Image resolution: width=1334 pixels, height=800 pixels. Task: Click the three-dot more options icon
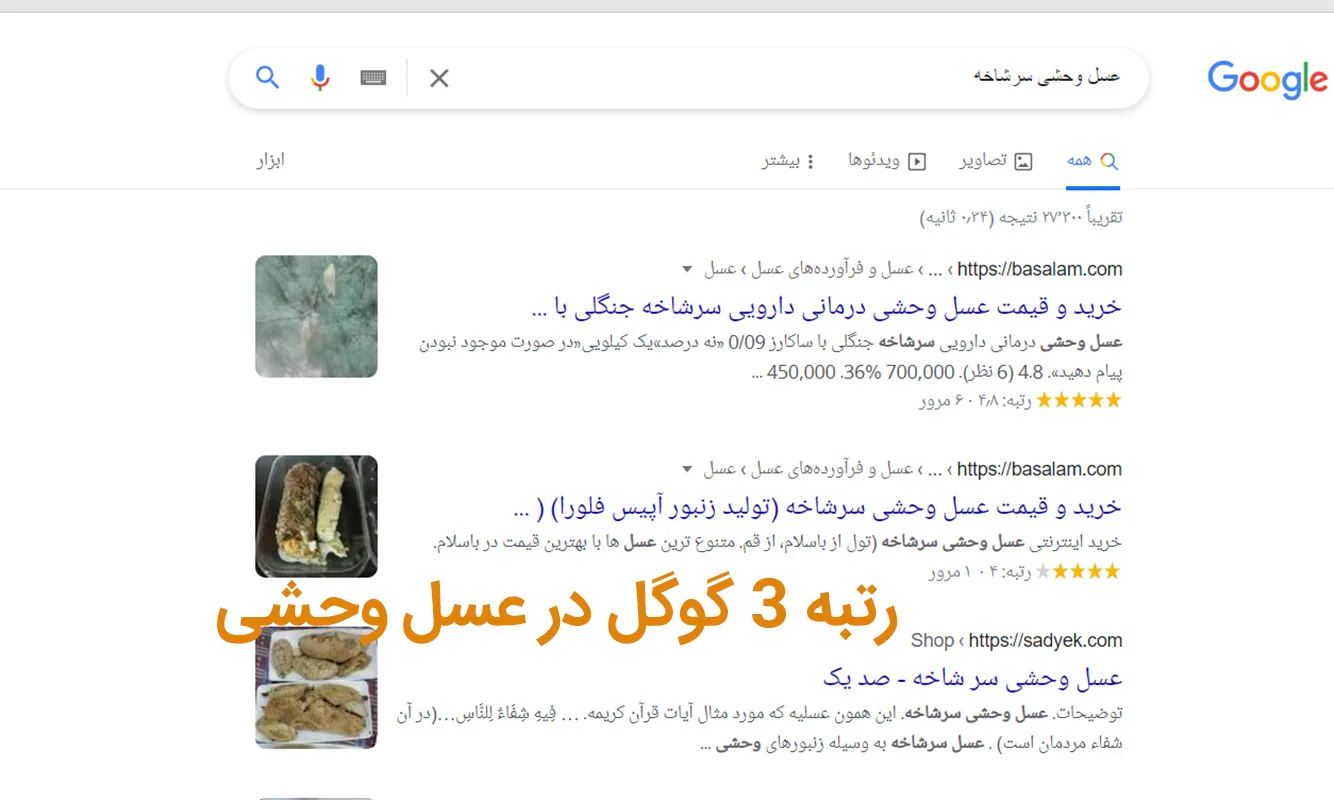(810, 161)
